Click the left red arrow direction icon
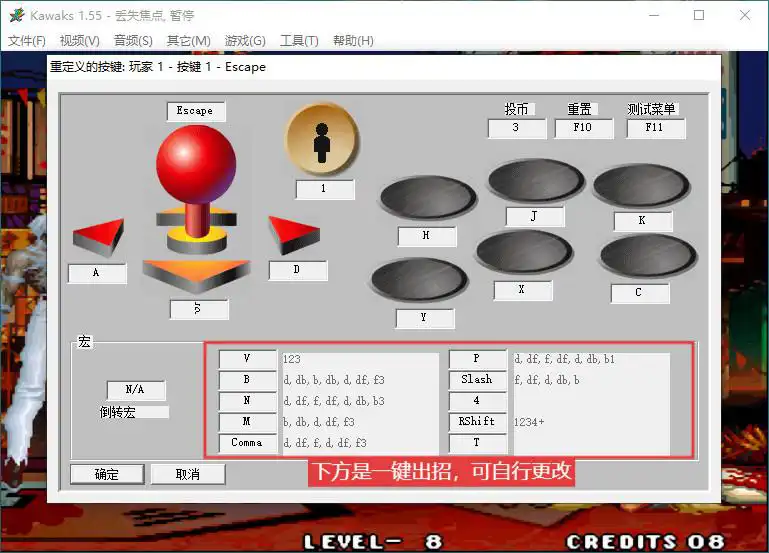The image size is (769, 553). coord(99,238)
